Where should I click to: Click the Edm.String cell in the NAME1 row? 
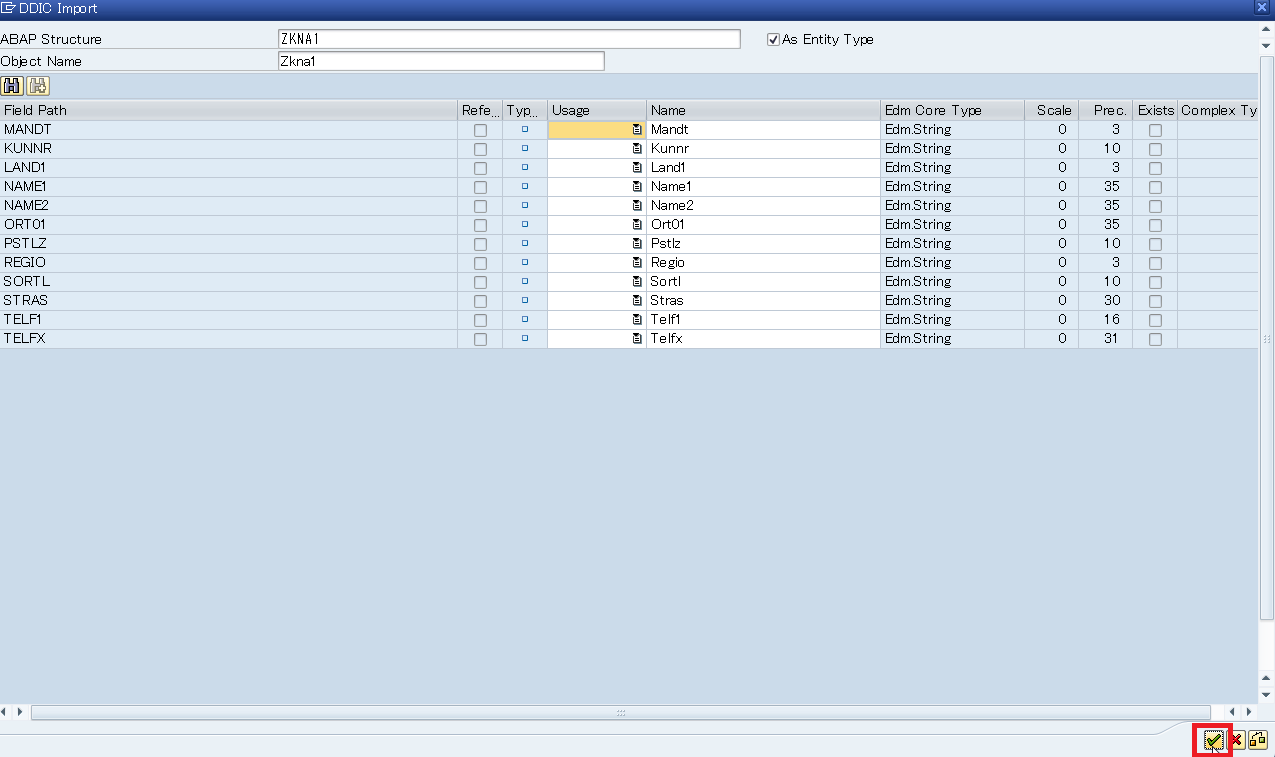click(x=952, y=187)
